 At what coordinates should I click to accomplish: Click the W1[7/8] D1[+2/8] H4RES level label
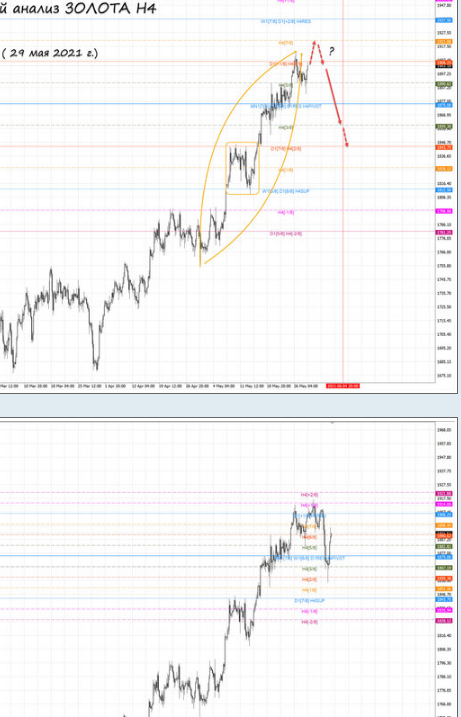tap(286, 21)
